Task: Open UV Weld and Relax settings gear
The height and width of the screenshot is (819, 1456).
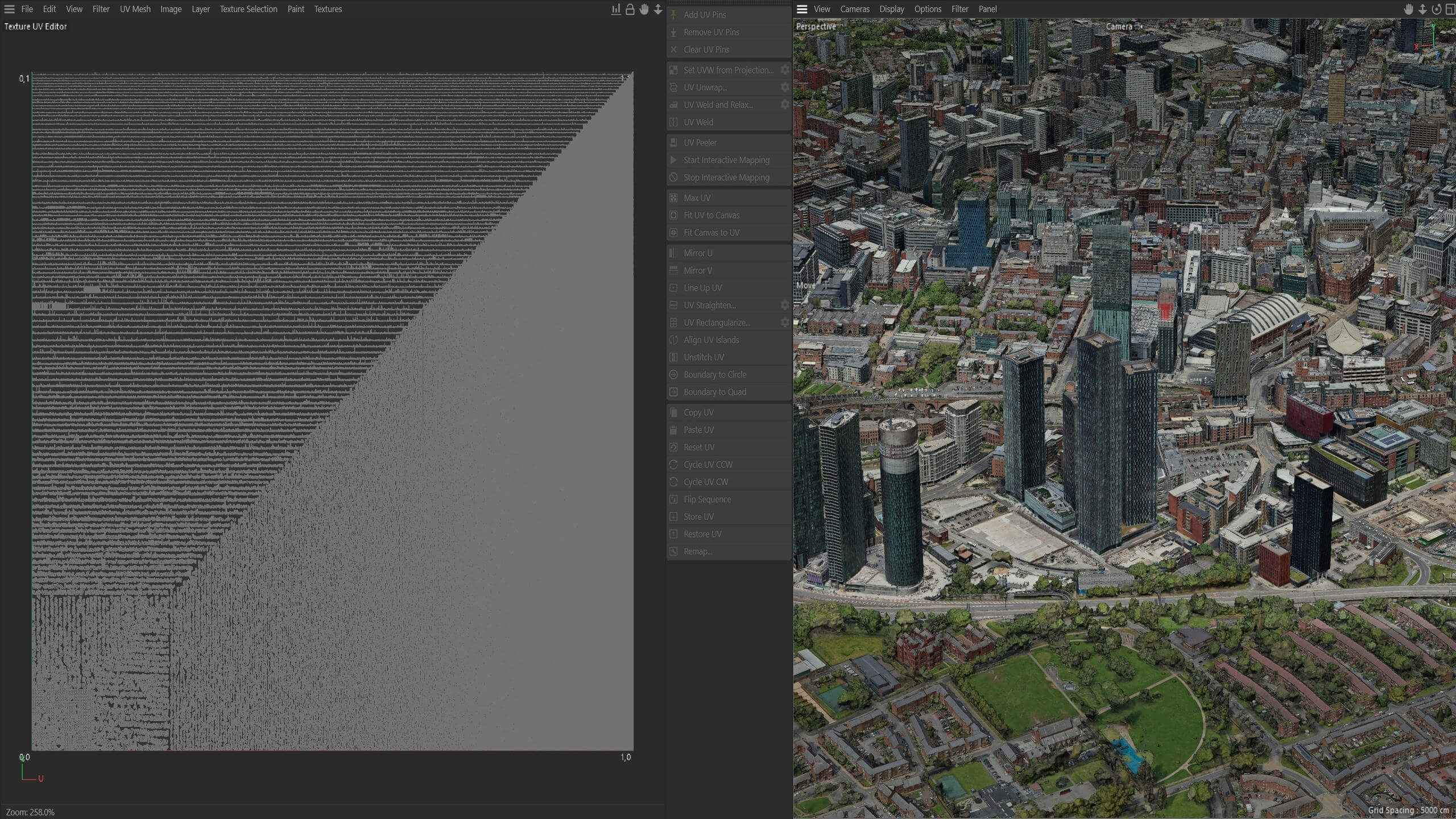Action: [x=785, y=105]
